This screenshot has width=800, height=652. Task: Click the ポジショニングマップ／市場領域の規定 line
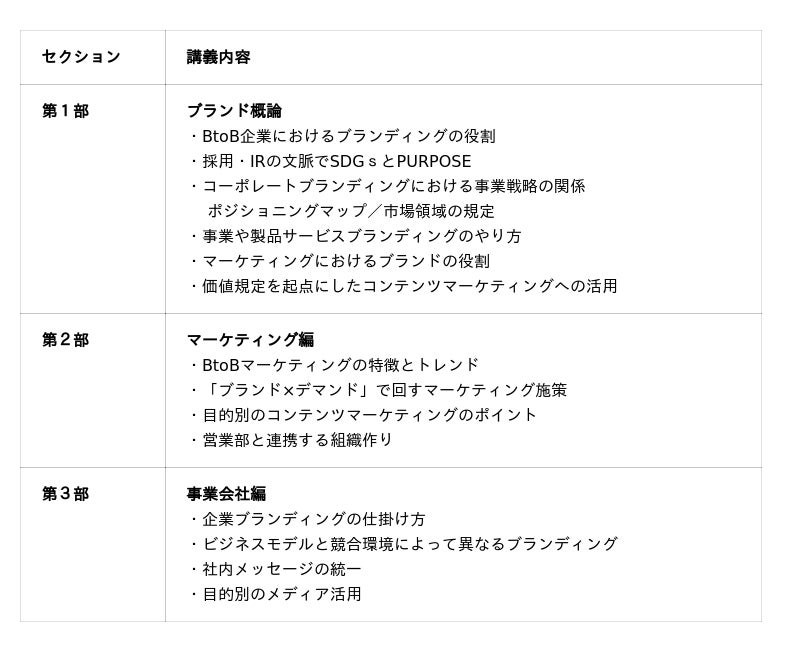coord(351,211)
